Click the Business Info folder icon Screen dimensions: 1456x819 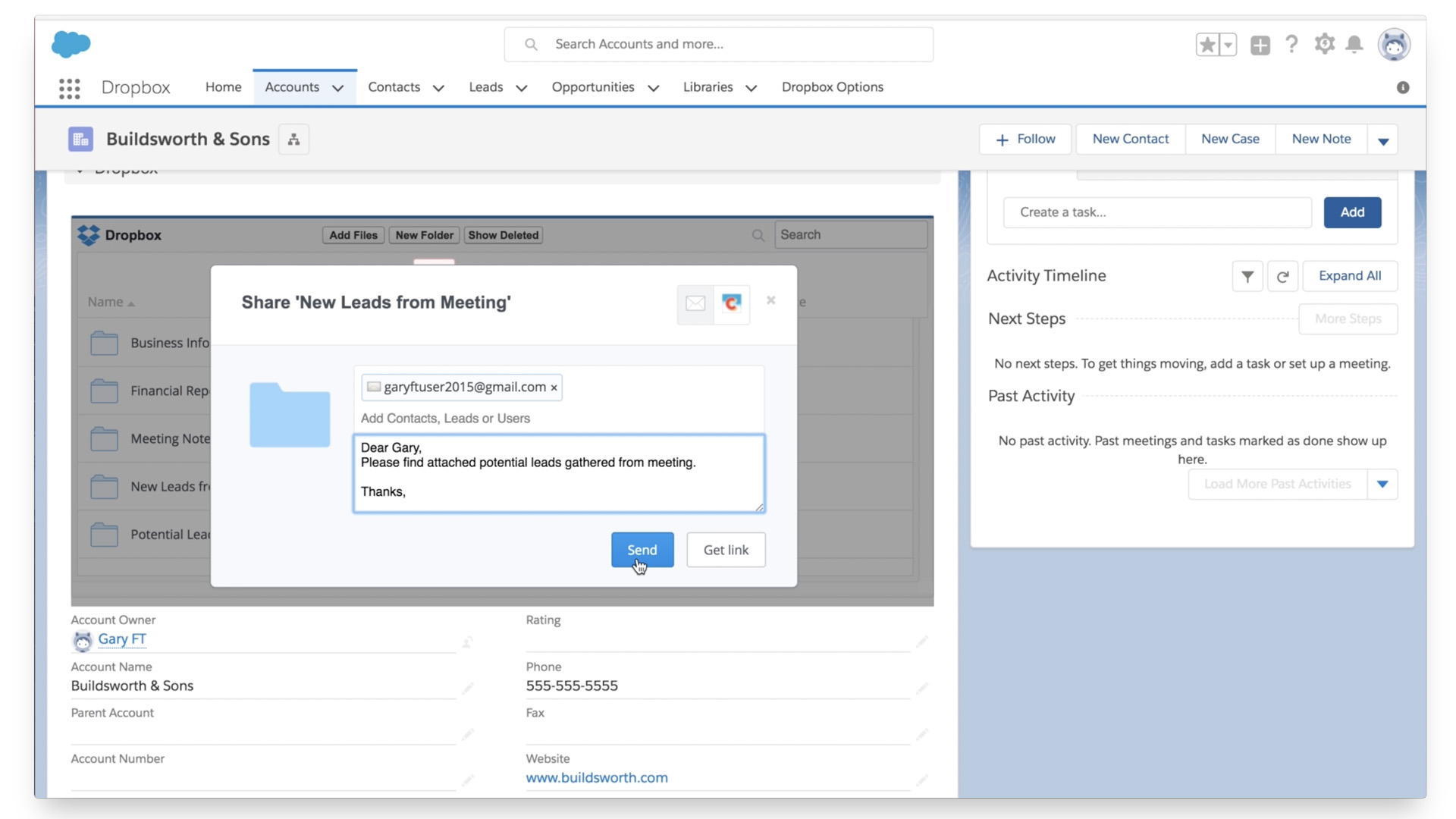pos(104,344)
